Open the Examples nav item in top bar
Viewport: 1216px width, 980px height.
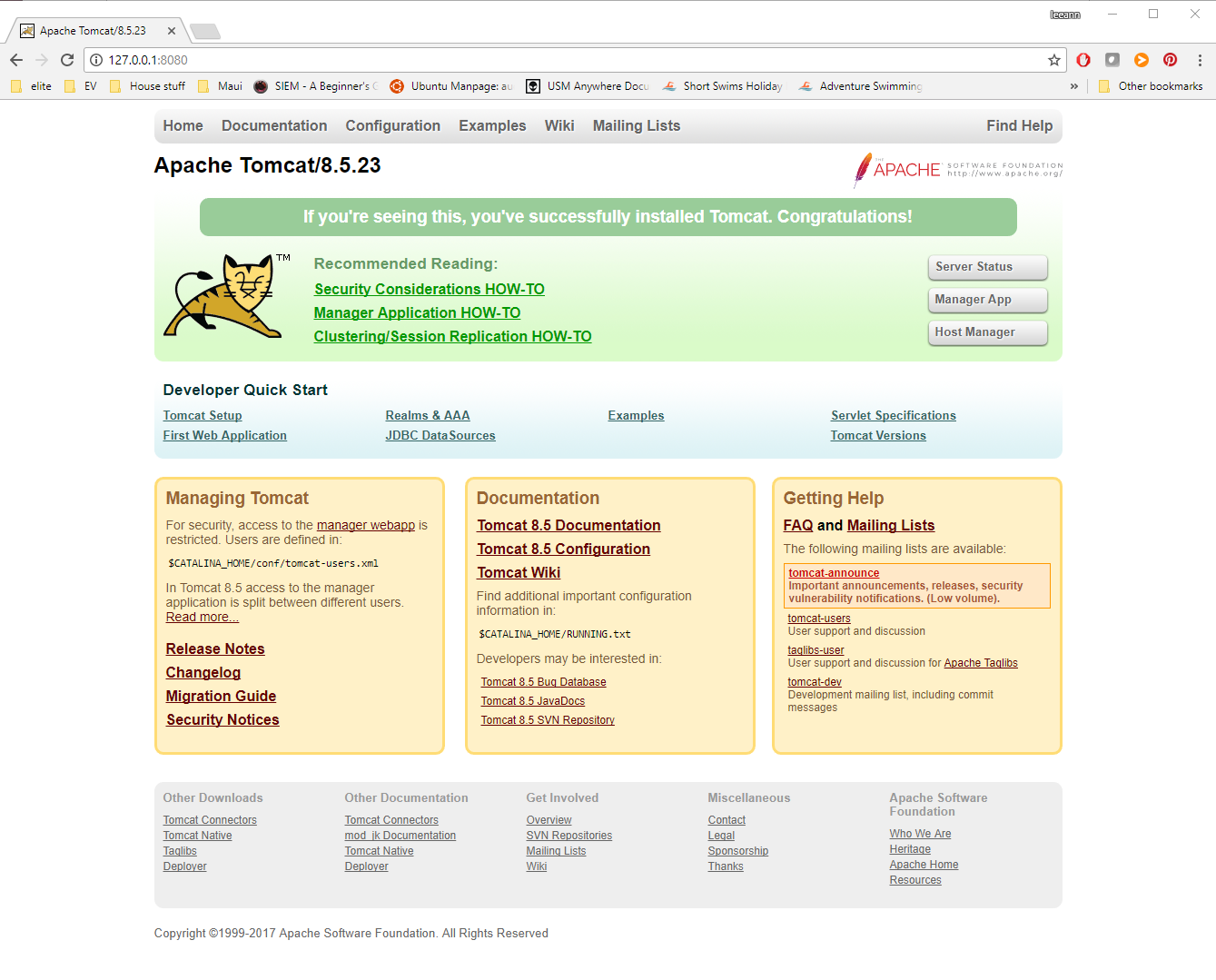tap(492, 126)
